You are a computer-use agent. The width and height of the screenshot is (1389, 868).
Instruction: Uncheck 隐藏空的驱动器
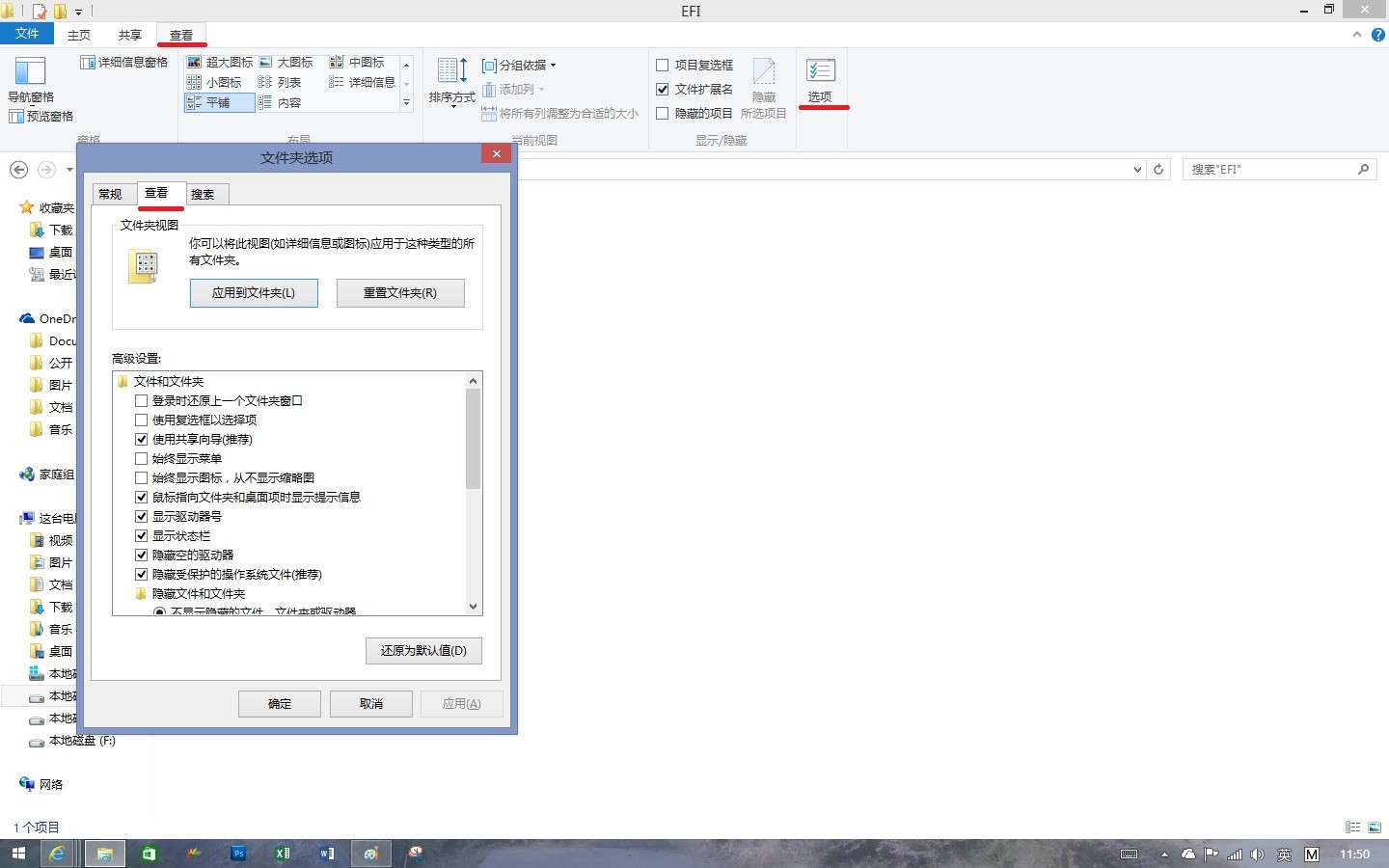[x=142, y=555]
